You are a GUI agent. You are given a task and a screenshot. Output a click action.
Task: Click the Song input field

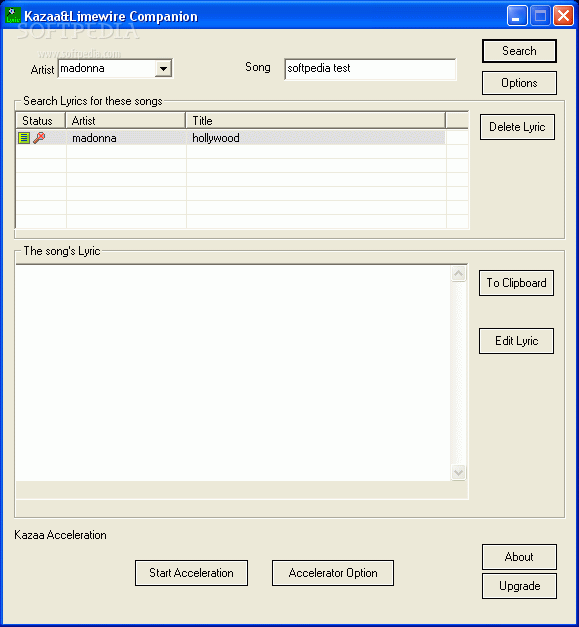(370, 69)
